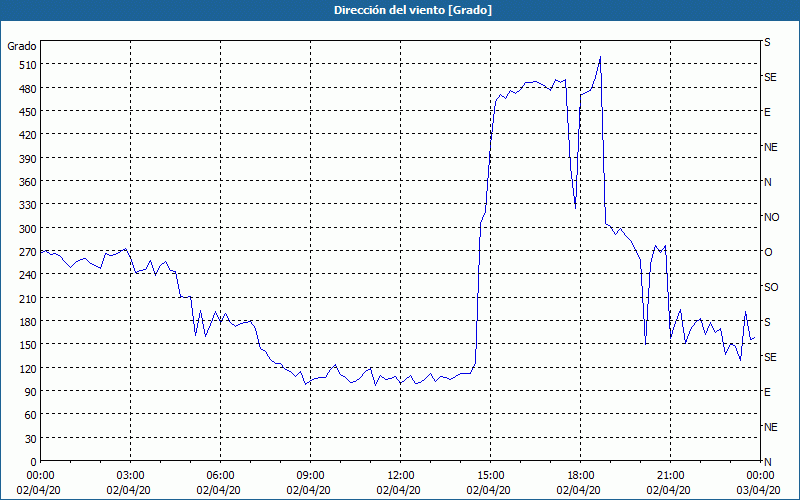Select the 02/04/20 date under 06:00
This screenshot has width=800, height=500.
click(218, 490)
